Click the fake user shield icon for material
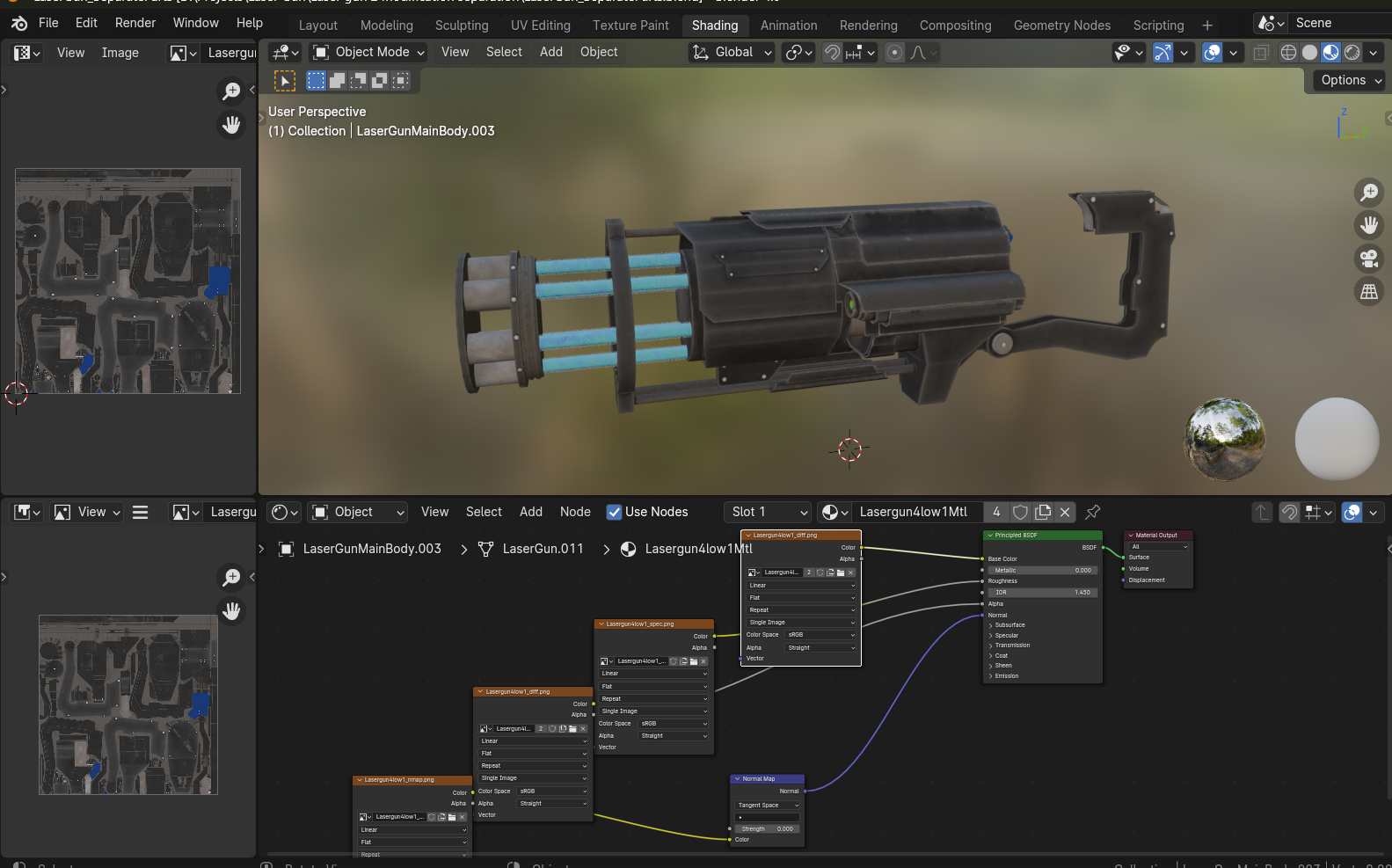1392x868 pixels. click(x=1020, y=512)
